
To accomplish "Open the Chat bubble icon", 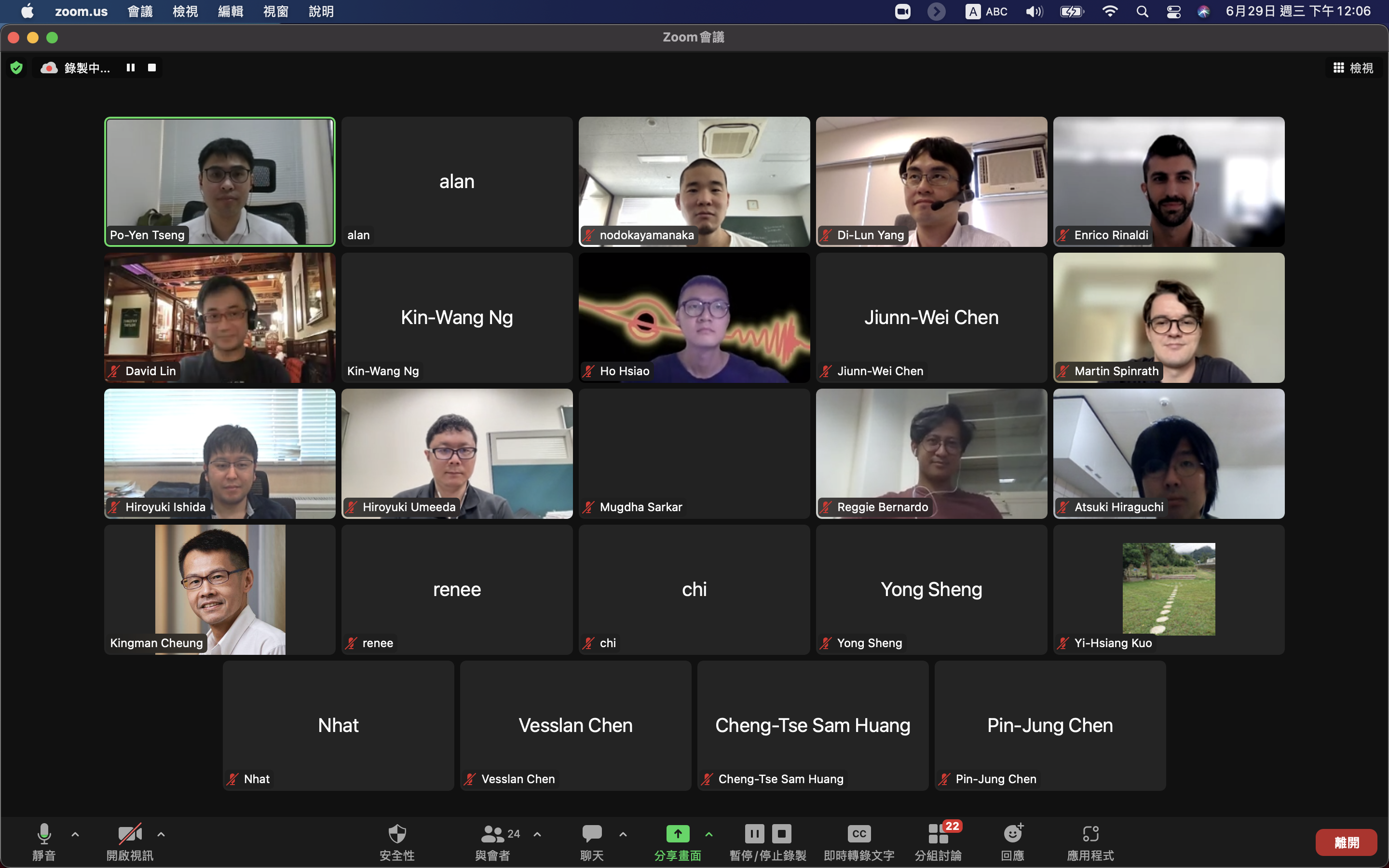I will [592, 834].
